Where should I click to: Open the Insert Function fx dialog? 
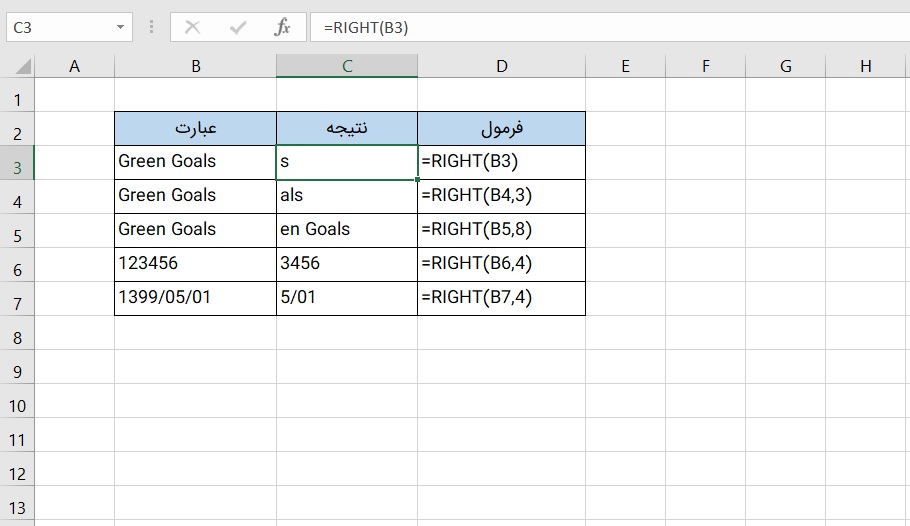point(283,28)
